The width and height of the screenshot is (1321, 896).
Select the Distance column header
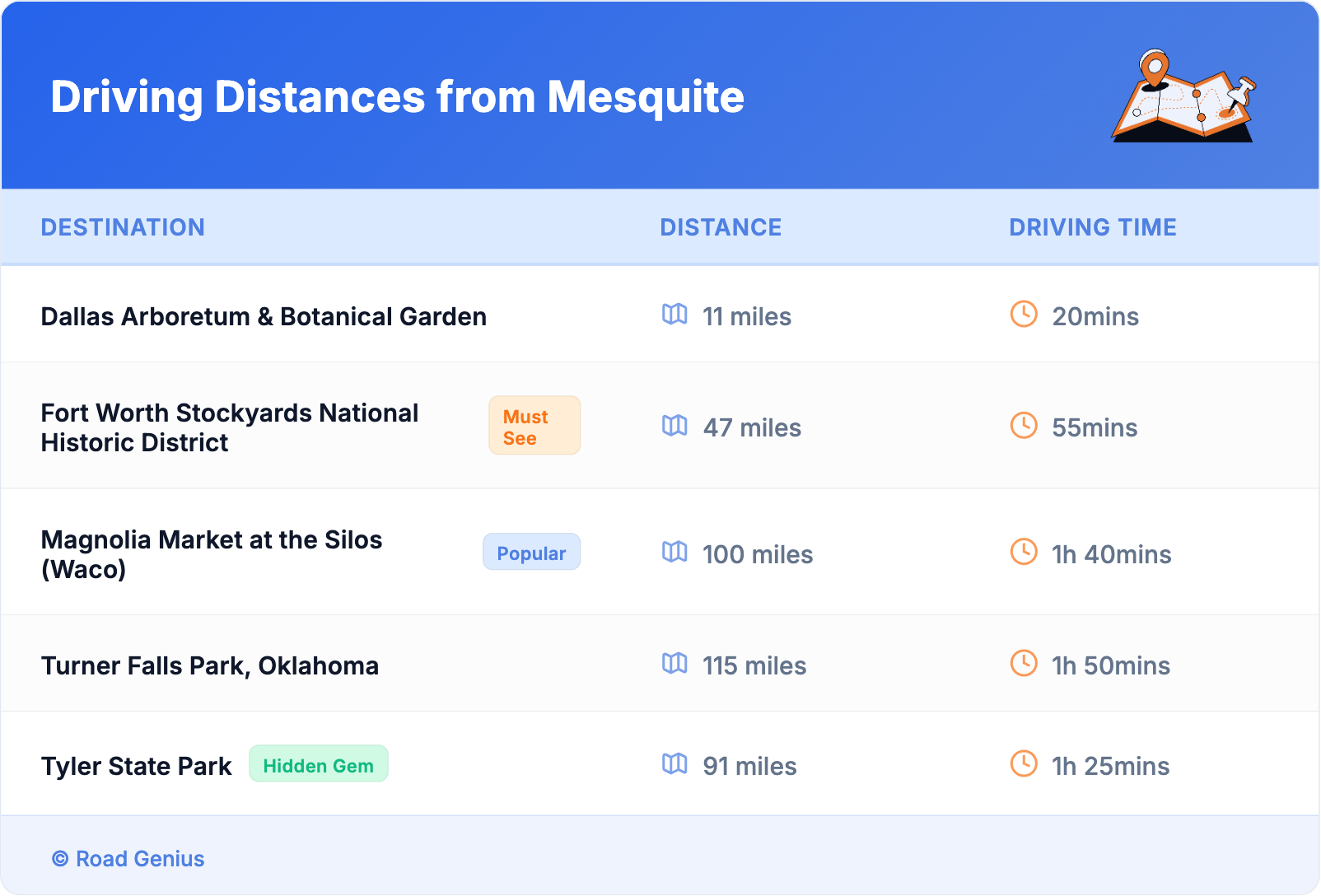(721, 227)
